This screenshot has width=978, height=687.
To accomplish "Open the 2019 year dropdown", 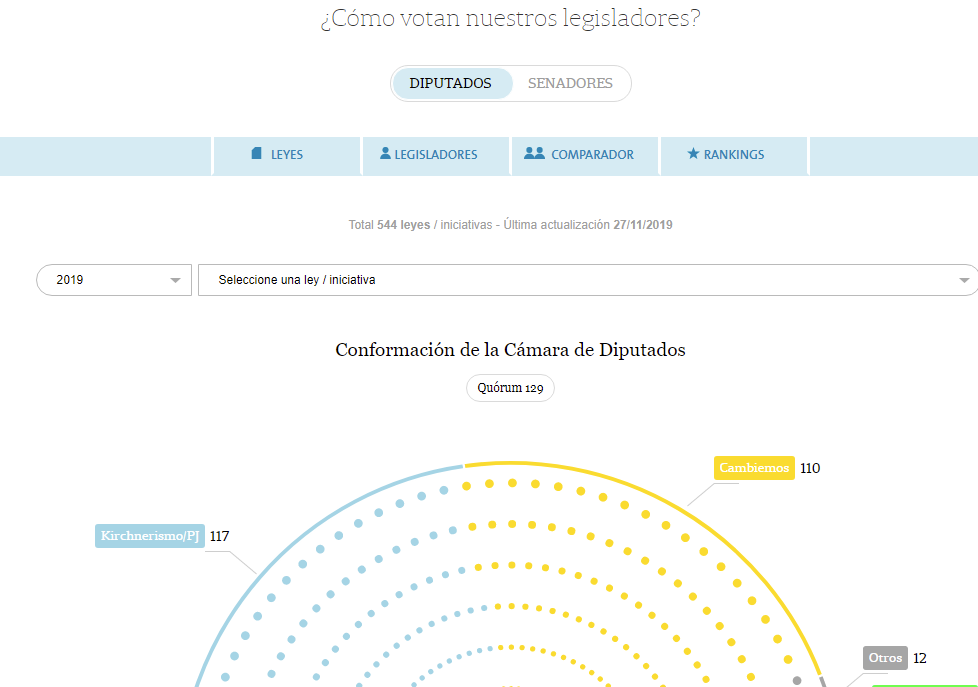I will (114, 280).
